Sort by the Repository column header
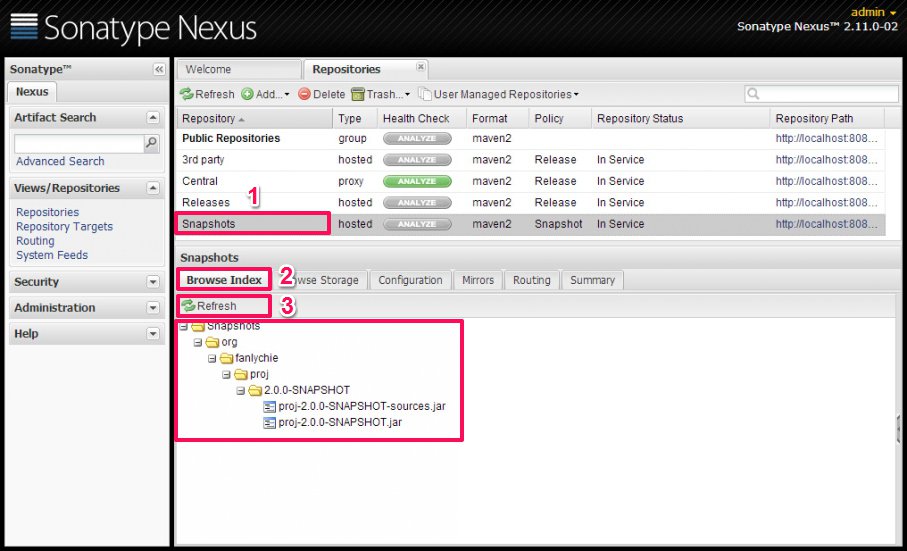This screenshot has height=551, width=907. (255, 119)
